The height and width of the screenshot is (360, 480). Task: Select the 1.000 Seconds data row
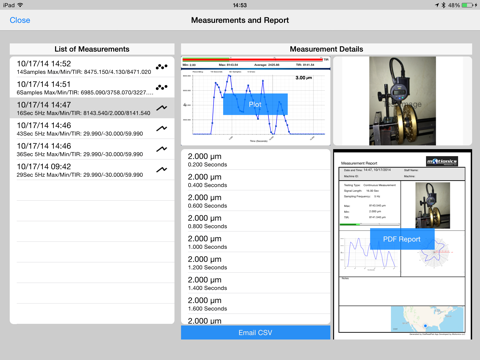click(x=255, y=242)
